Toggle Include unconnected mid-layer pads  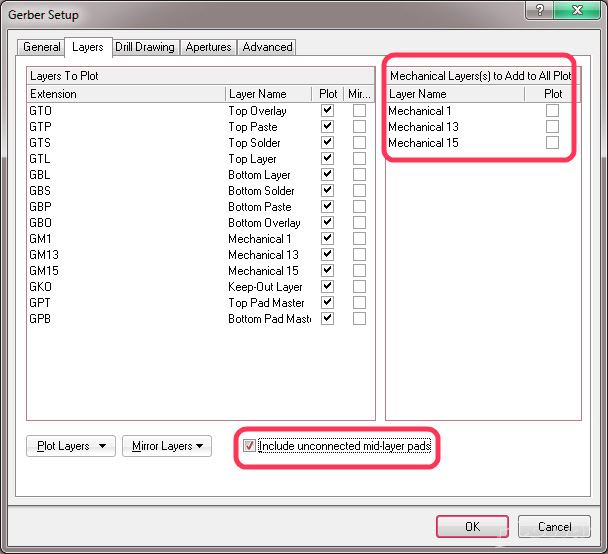[250, 446]
